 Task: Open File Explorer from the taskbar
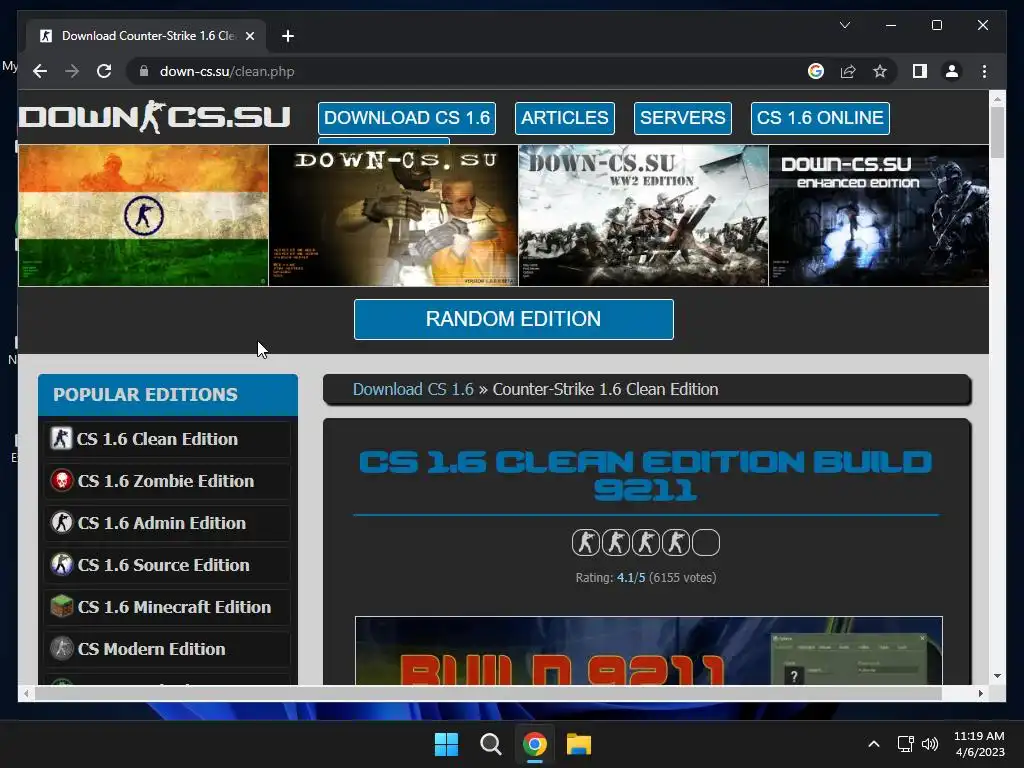(579, 744)
